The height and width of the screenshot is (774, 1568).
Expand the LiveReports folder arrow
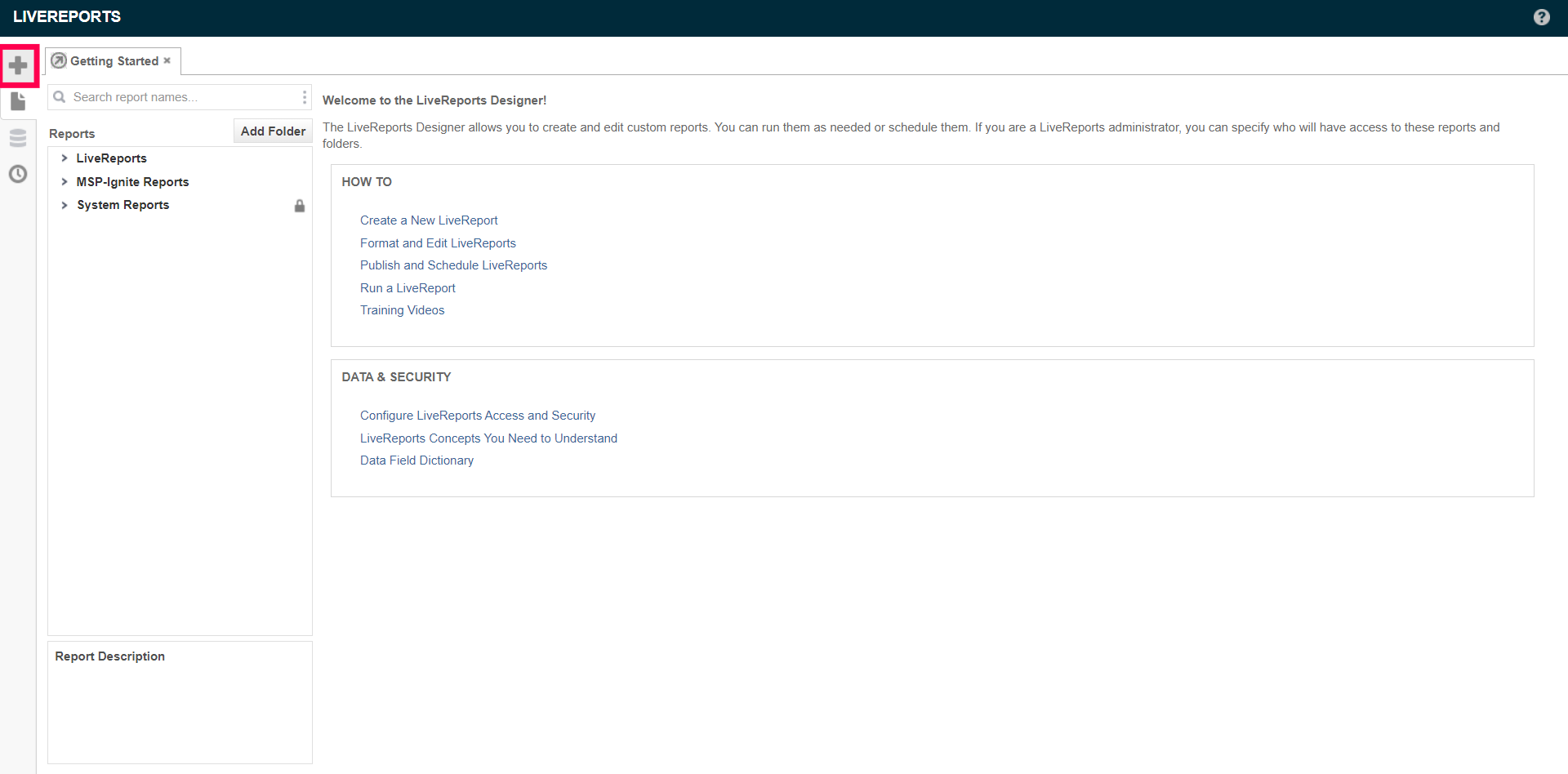coord(65,158)
